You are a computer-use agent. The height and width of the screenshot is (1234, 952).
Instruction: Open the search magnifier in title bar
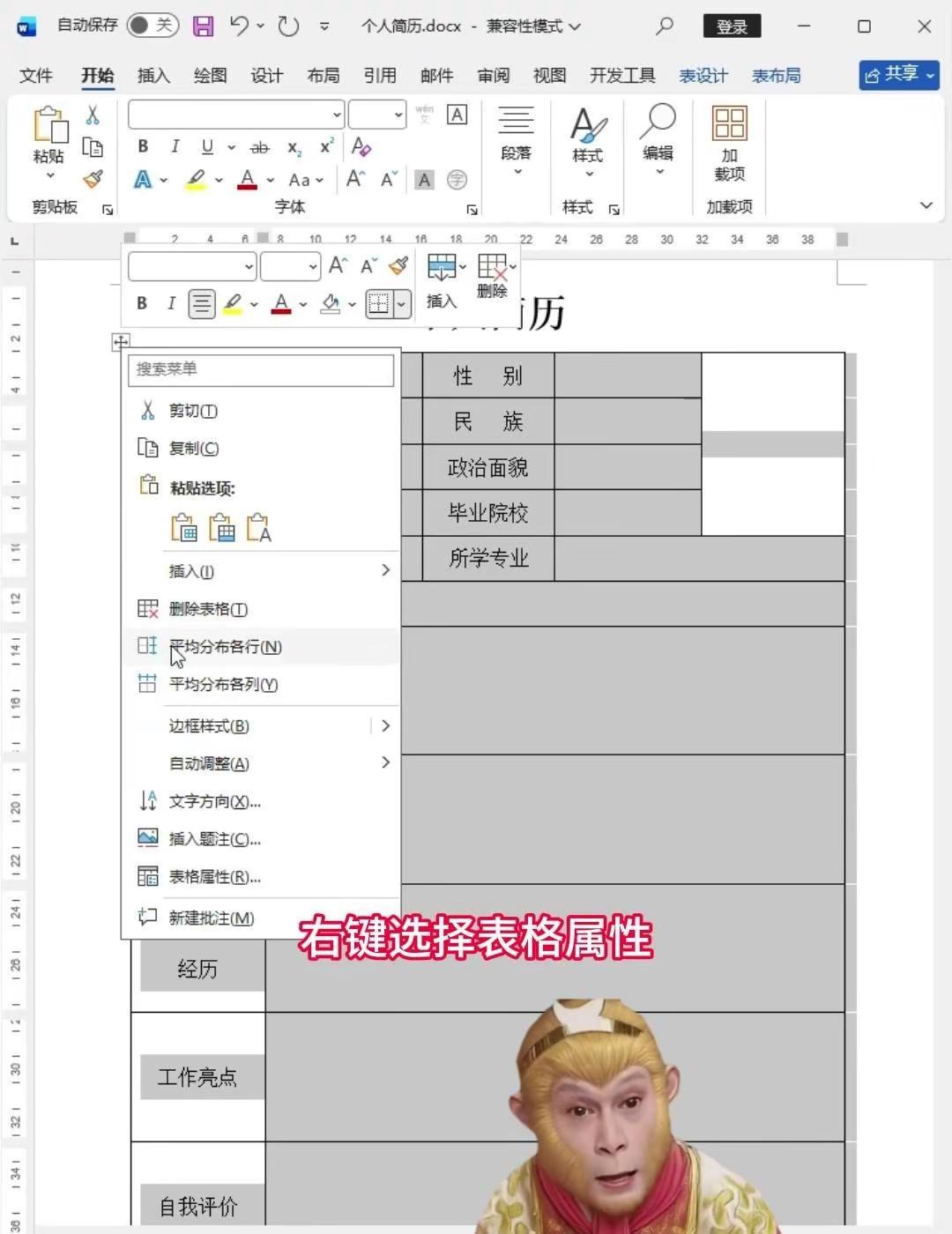tap(665, 26)
